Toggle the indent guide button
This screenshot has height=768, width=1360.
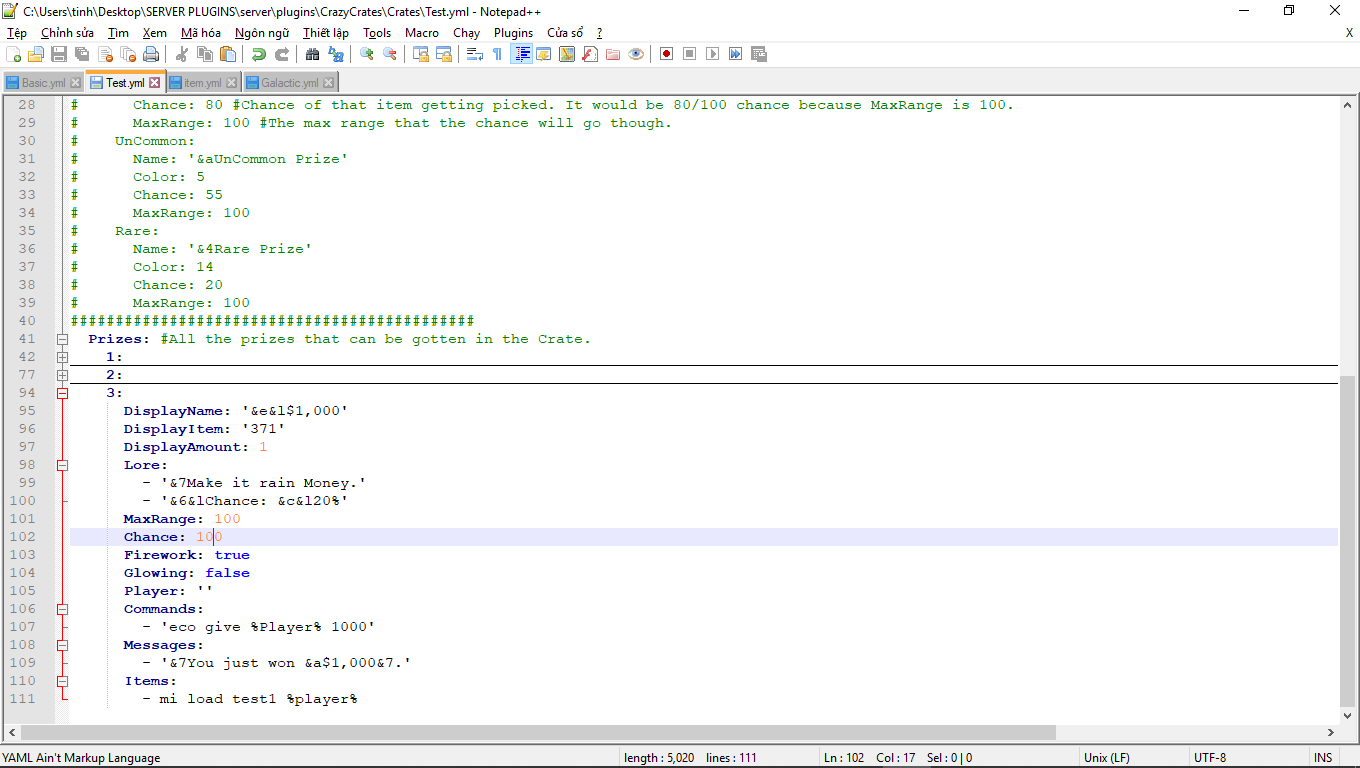(x=521, y=54)
